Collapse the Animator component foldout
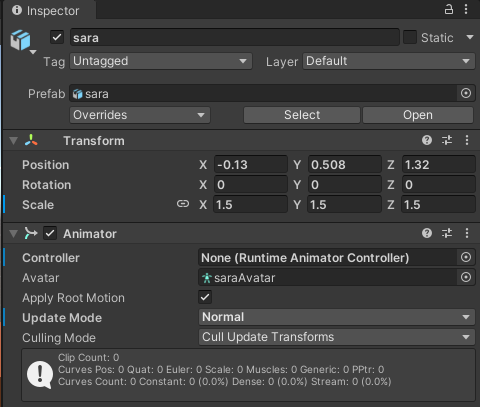This screenshot has height=407, width=480. point(14,234)
